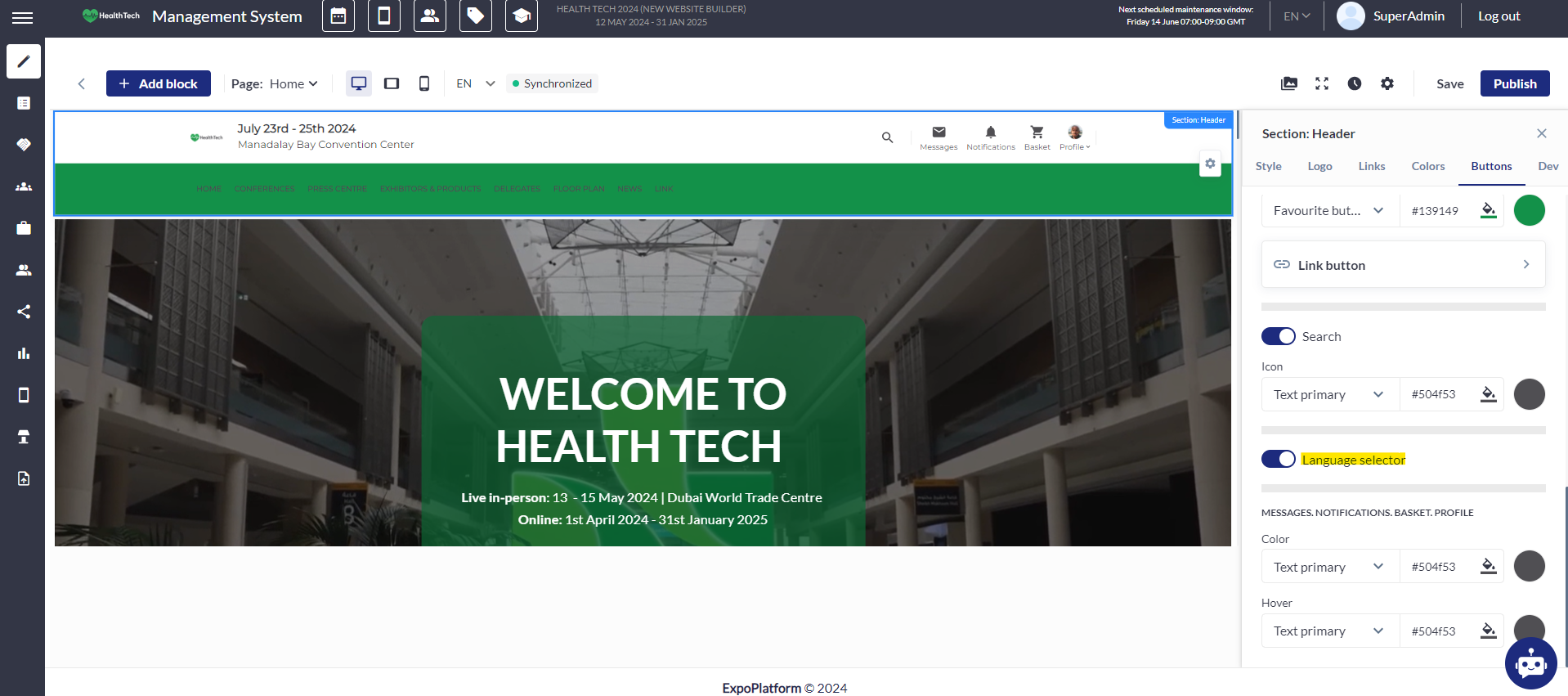Open the editor EN language dropdown
1568x696 pixels.
click(476, 83)
